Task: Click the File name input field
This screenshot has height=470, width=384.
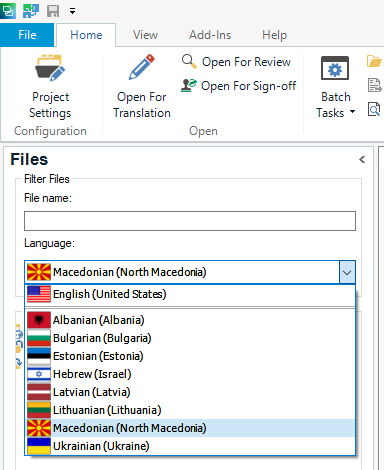Action: click(190, 221)
